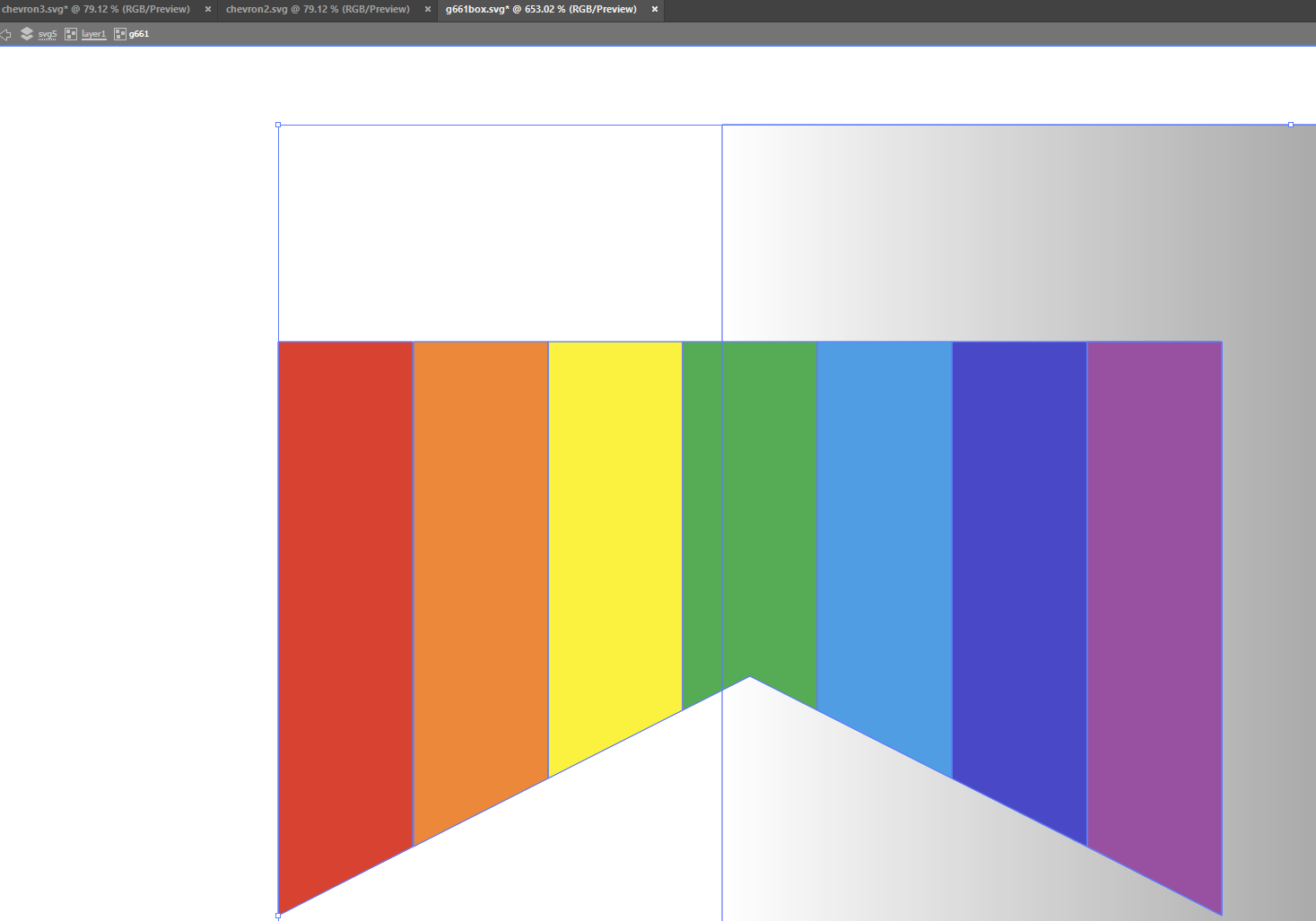Click the group icon beside g661
1316x921 pixels.
119,34
